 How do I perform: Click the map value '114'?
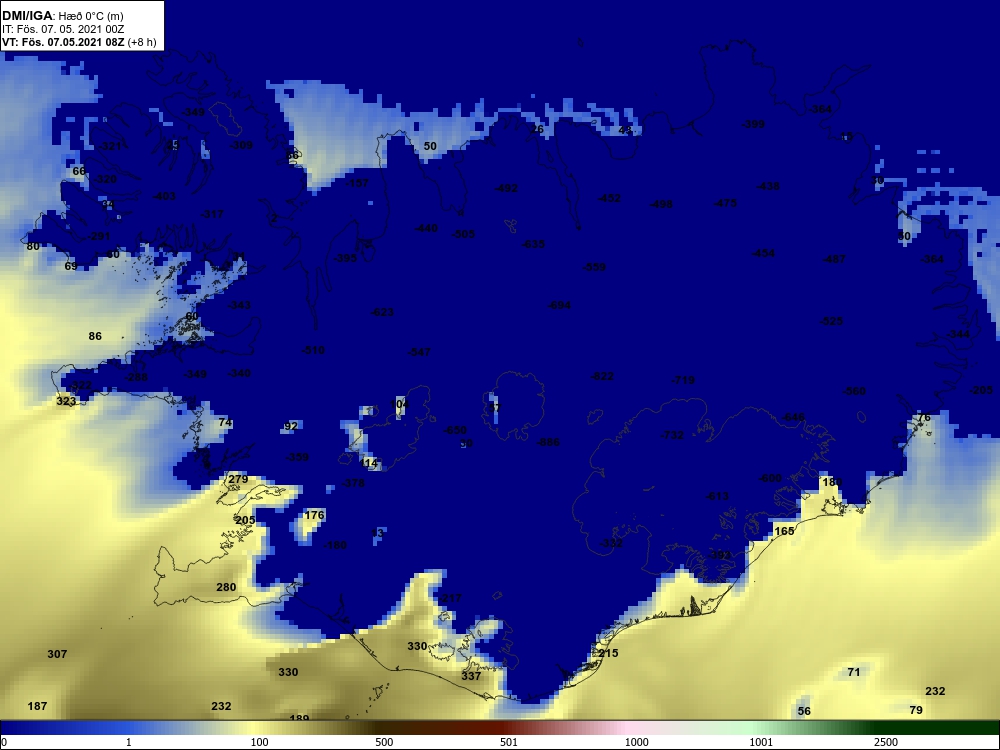pyautogui.click(x=369, y=463)
